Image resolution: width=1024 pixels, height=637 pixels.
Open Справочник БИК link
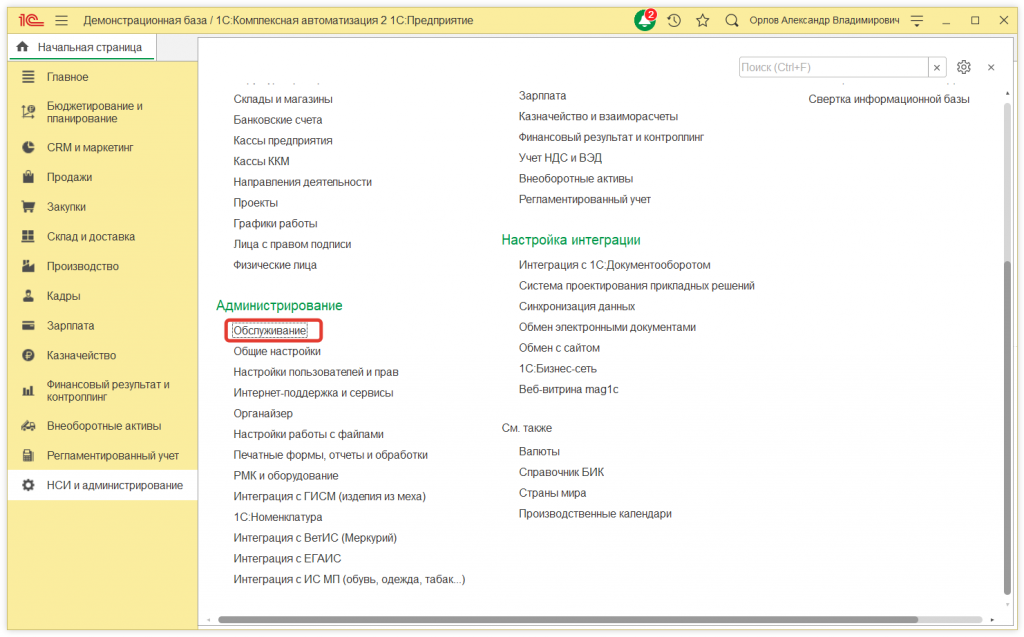click(x=561, y=472)
